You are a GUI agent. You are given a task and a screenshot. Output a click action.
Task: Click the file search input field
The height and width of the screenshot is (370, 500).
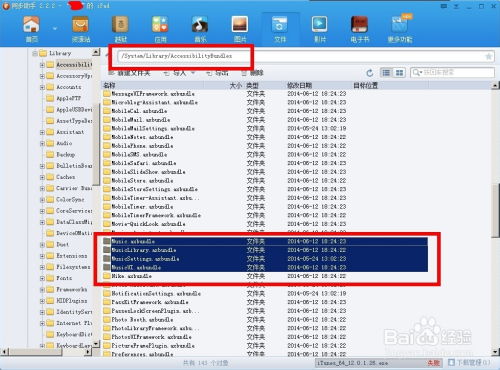tap(452, 72)
